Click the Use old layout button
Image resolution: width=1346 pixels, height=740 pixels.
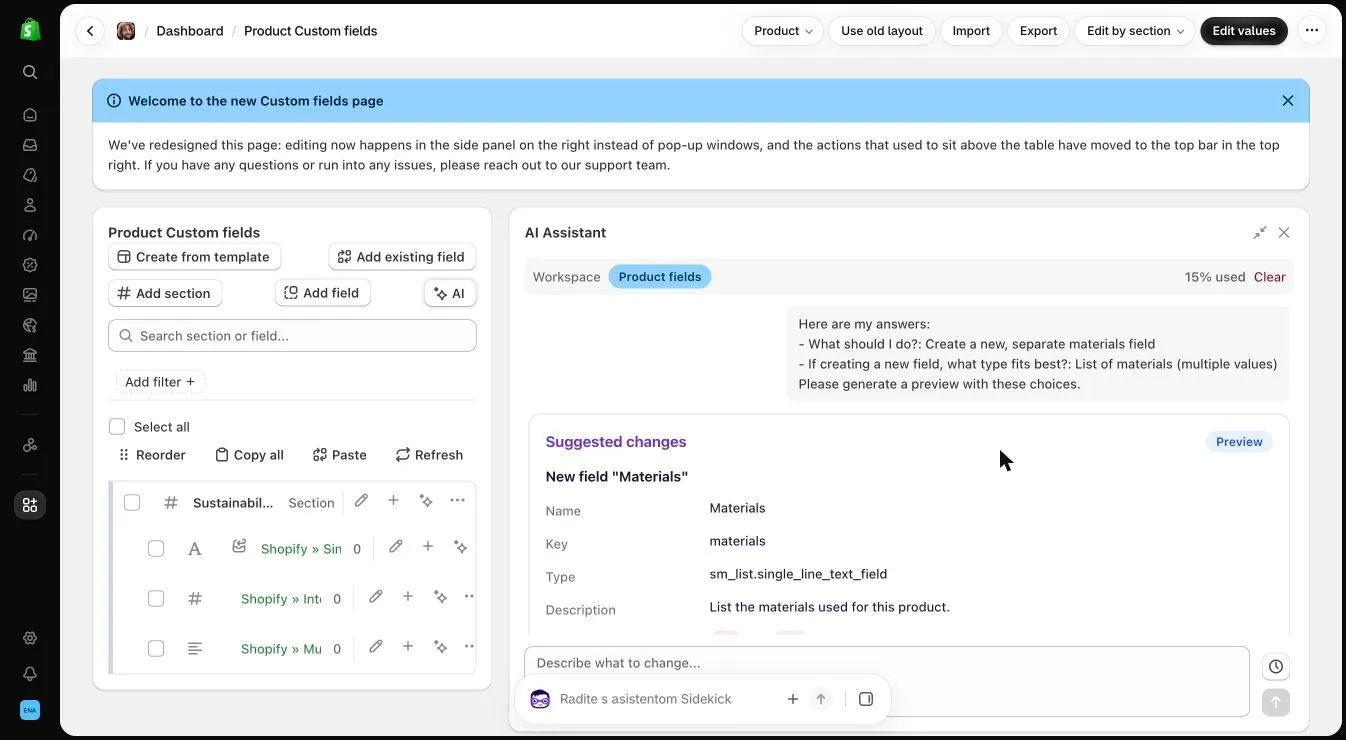click(882, 31)
